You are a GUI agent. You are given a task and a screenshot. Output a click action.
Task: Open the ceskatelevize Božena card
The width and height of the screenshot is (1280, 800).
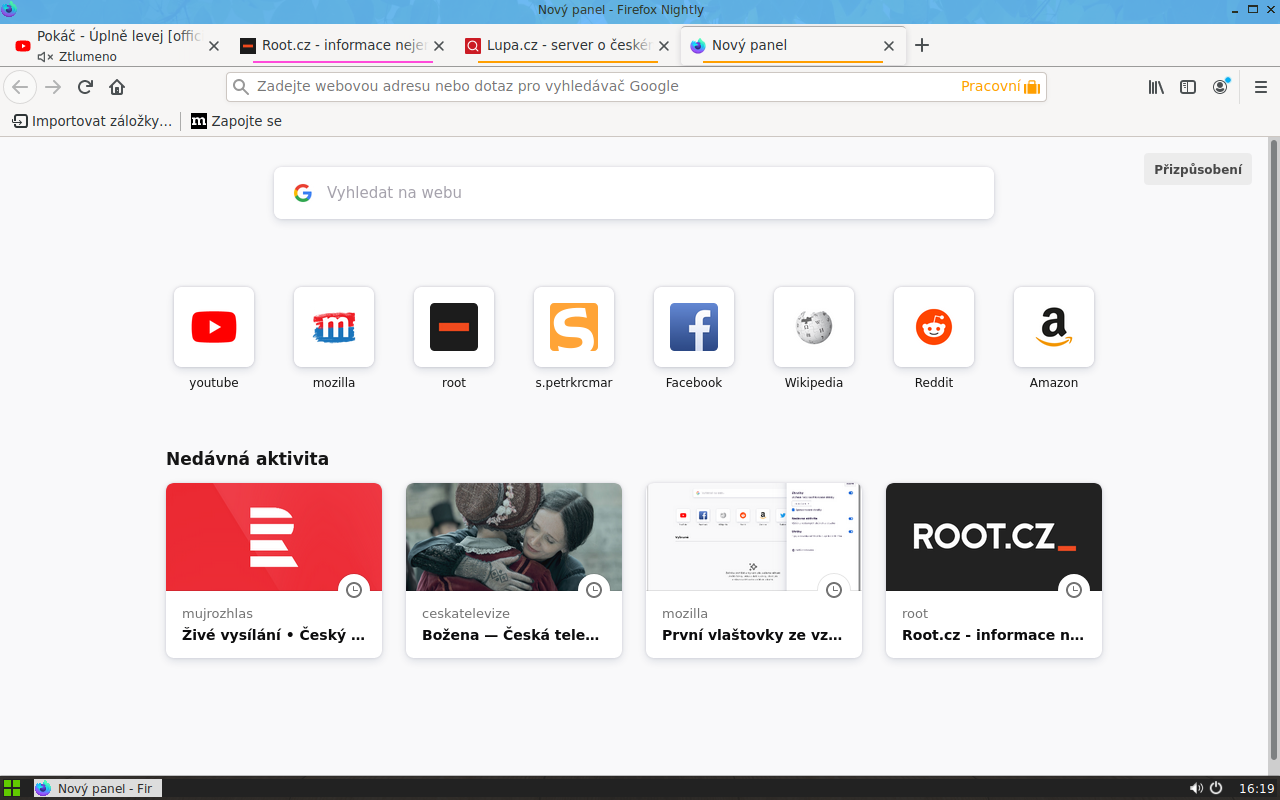pos(514,570)
